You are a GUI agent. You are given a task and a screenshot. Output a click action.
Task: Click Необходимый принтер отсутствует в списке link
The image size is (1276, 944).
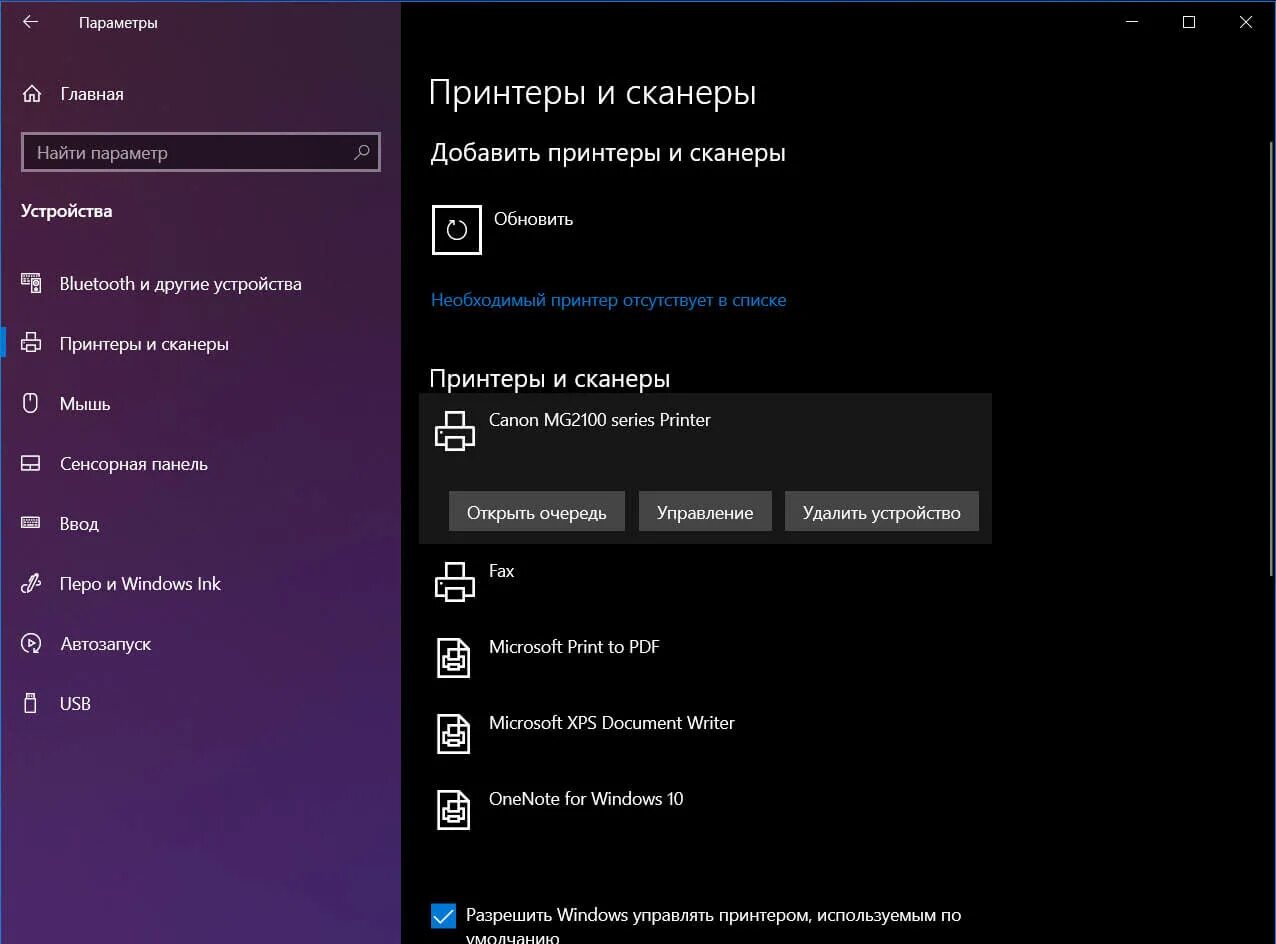[x=608, y=300]
